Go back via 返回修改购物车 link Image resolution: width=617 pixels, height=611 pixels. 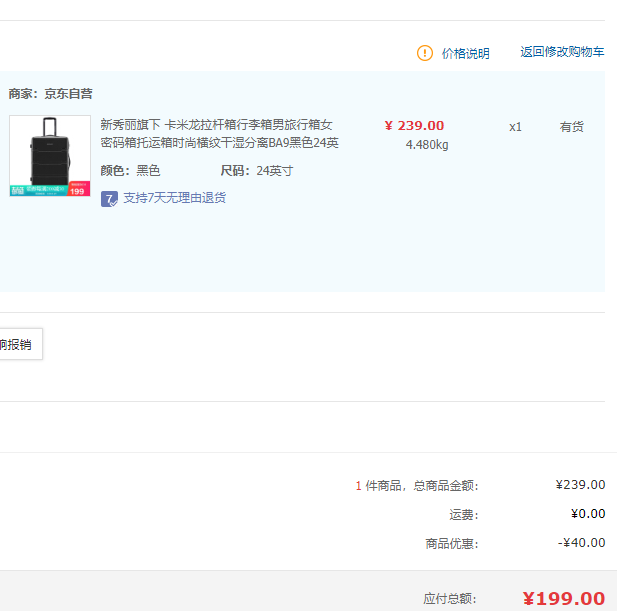coord(562,52)
